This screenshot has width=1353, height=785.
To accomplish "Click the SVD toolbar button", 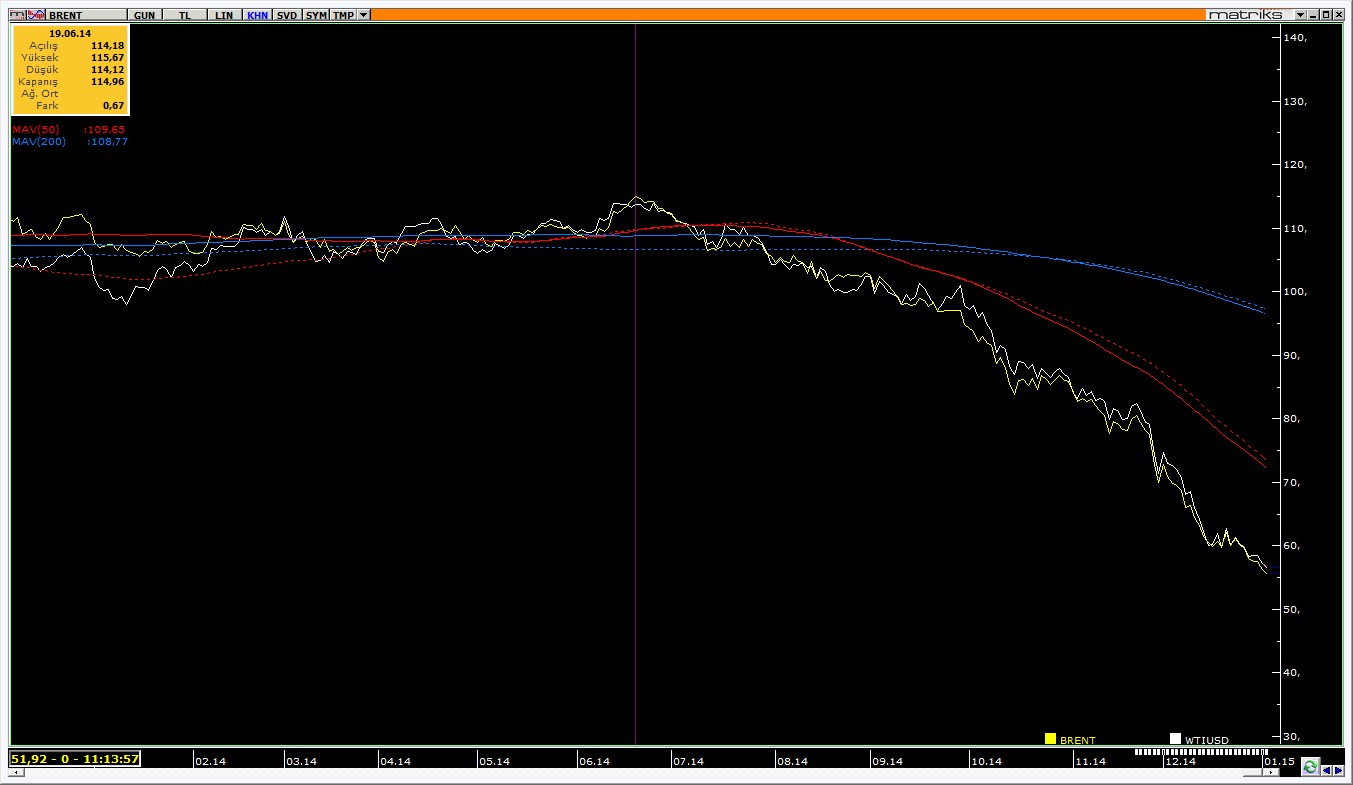I will pyautogui.click(x=287, y=15).
